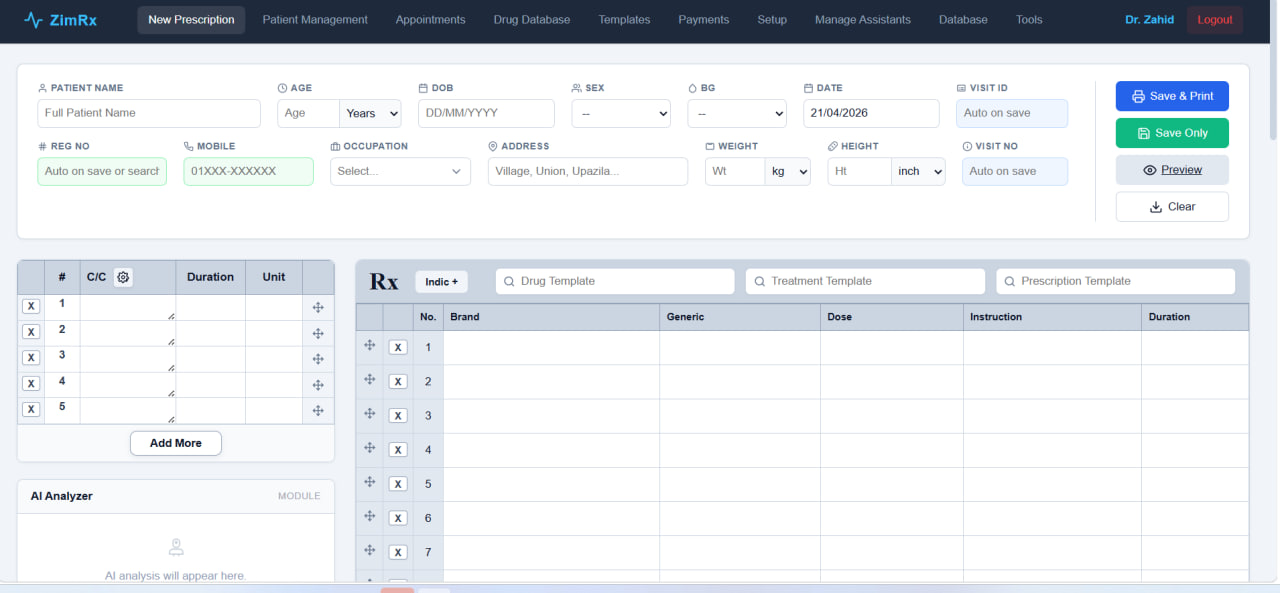This screenshot has width=1280, height=593.
Task: Delete C/C row 2 with its X icon
Action: coord(30,331)
